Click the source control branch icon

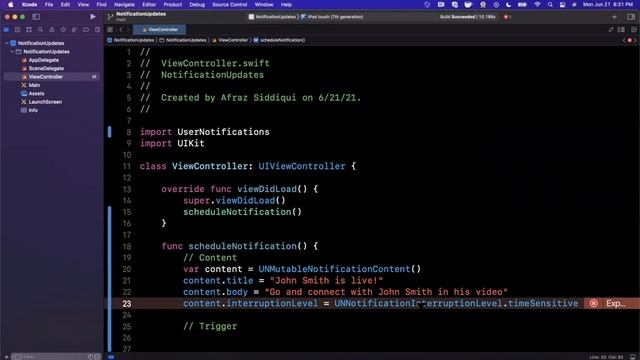click(110, 16)
